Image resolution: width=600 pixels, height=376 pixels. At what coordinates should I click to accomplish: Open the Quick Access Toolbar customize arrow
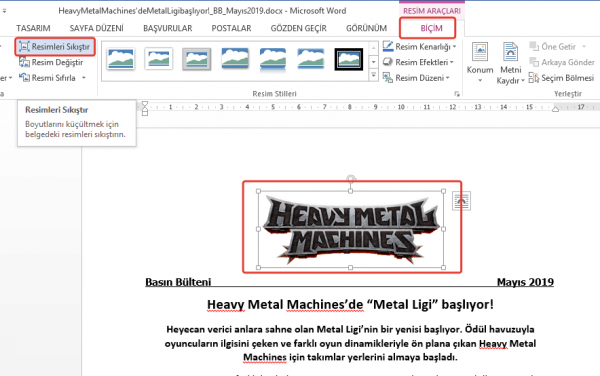click(4, 11)
